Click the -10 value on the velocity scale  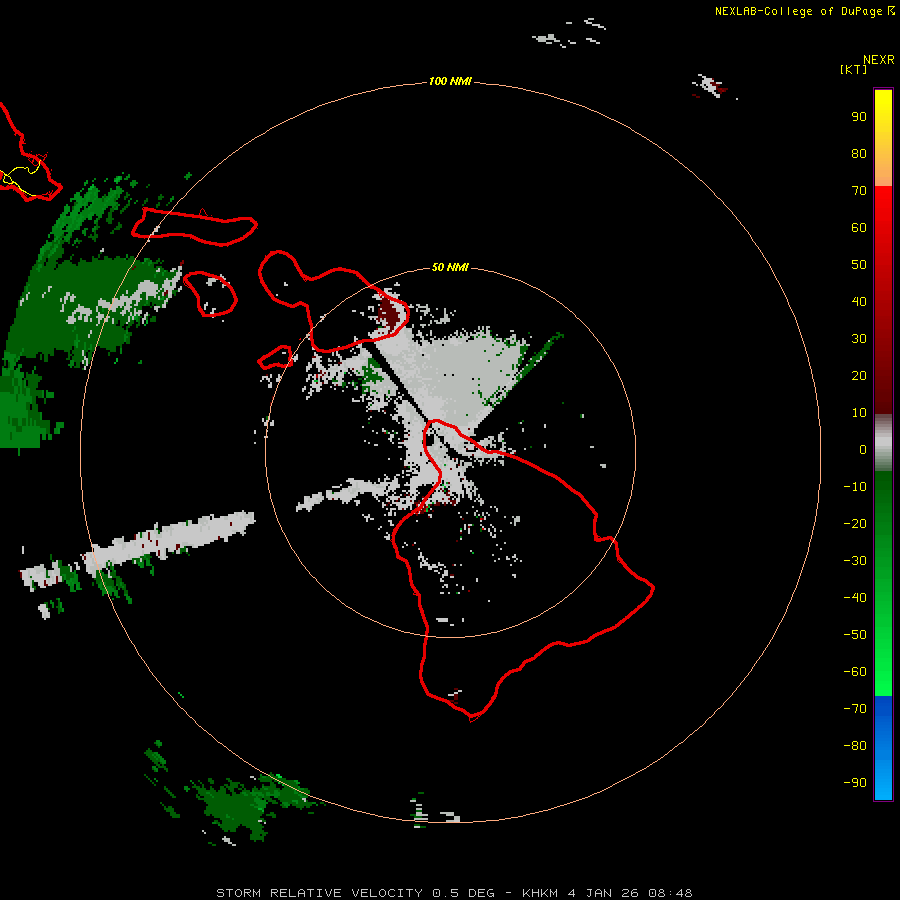click(855, 487)
